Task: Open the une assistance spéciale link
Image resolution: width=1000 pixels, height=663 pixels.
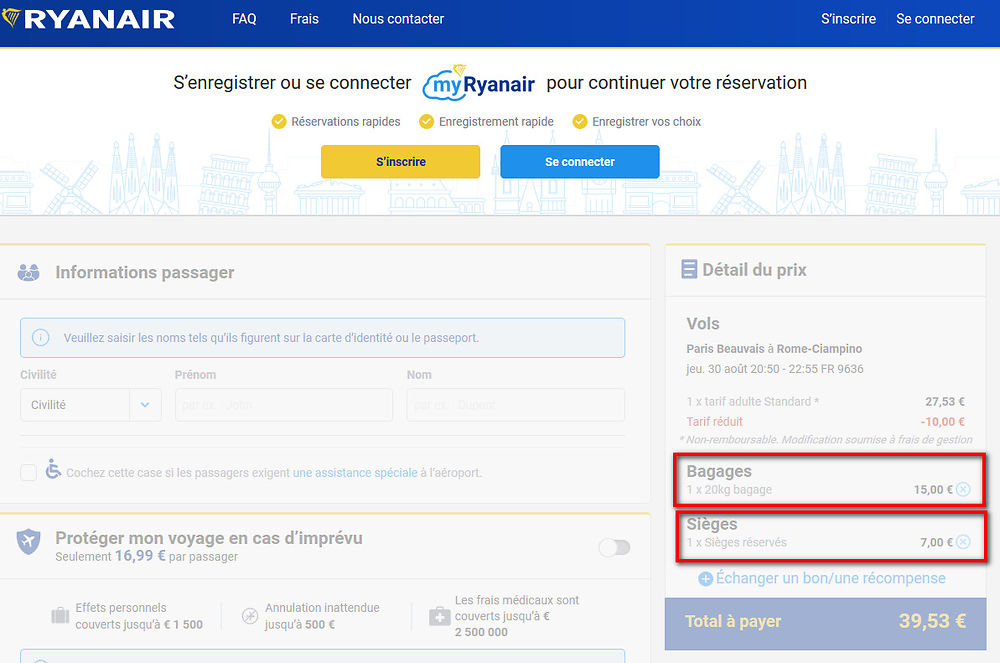Action: (355, 472)
